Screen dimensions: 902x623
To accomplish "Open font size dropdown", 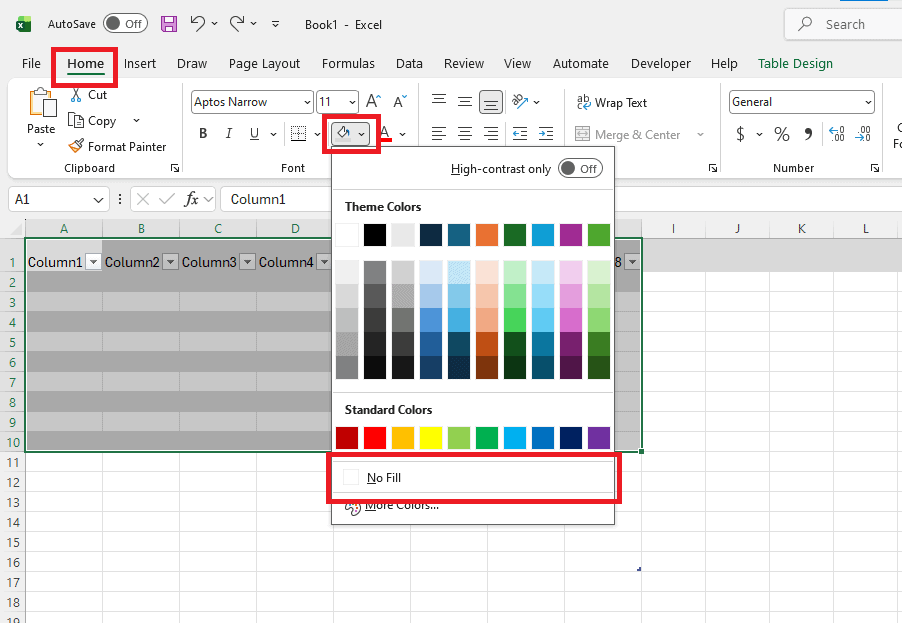I will [x=352, y=102].
